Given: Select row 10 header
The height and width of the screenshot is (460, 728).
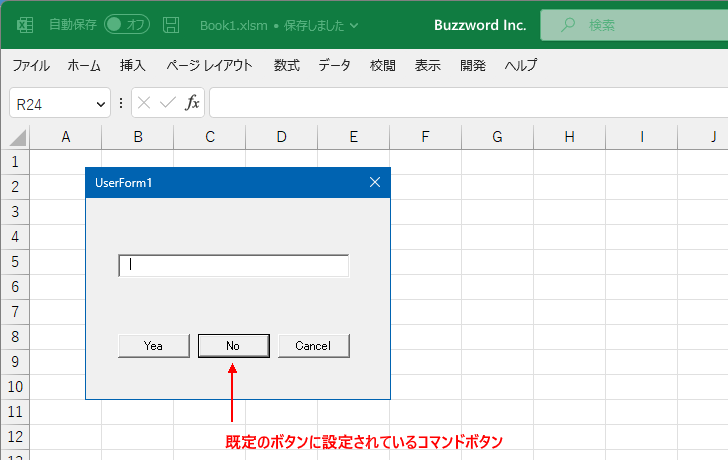Looking at the screenshot, I should pyautogui.click(x=15, y=387).
